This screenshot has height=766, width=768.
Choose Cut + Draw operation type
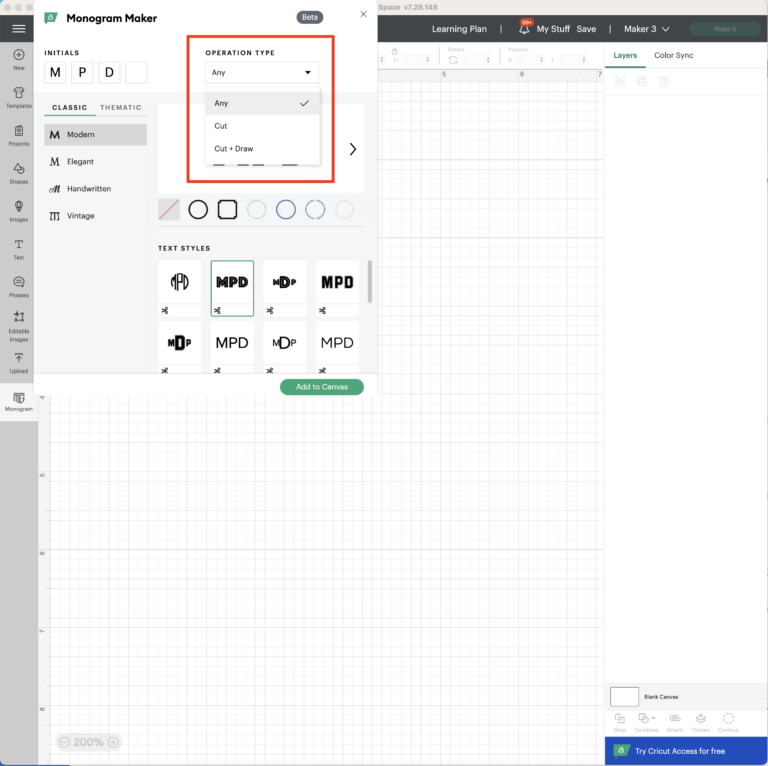(x=234, y=149)
